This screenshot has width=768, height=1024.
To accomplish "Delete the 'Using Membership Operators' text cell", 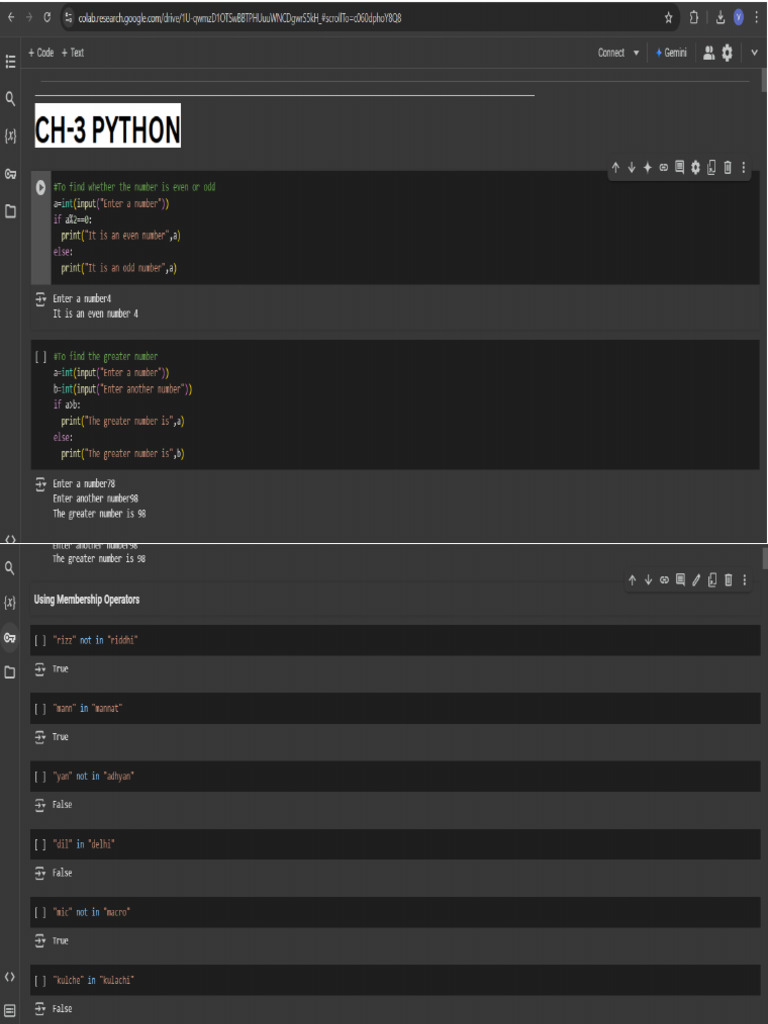I will point(728,580).
